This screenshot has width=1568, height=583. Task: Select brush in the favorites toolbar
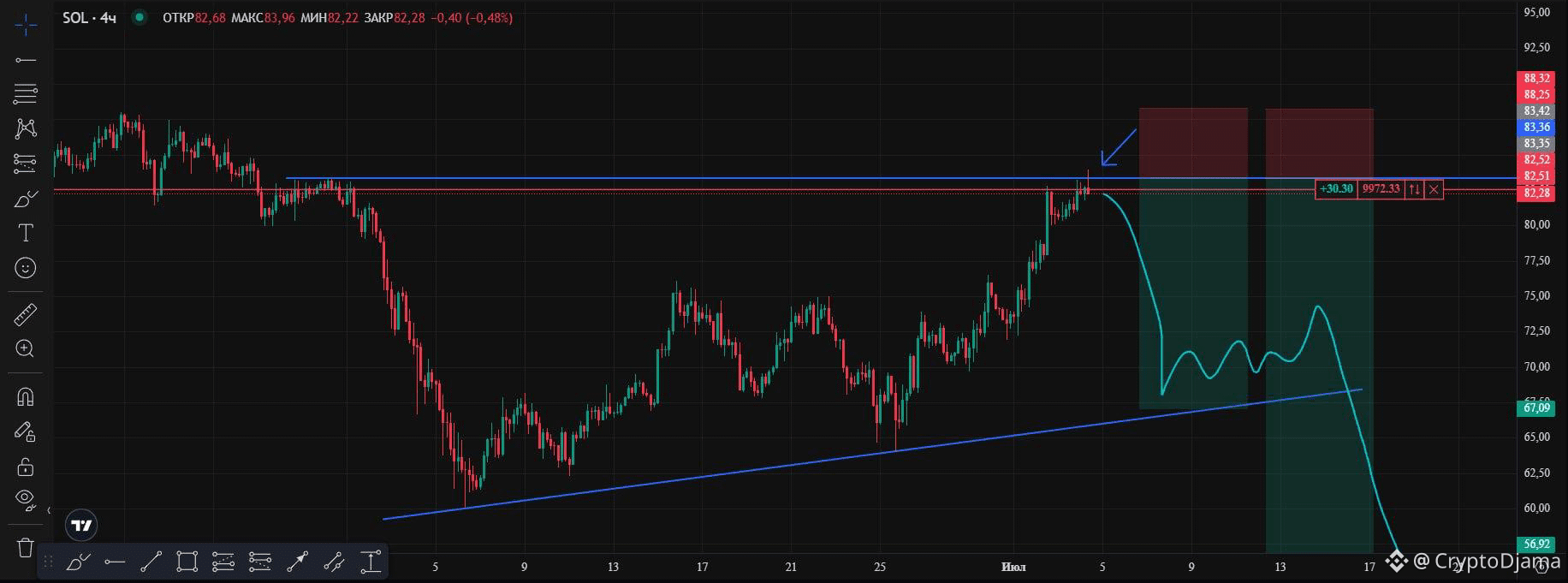coord(78,562)
